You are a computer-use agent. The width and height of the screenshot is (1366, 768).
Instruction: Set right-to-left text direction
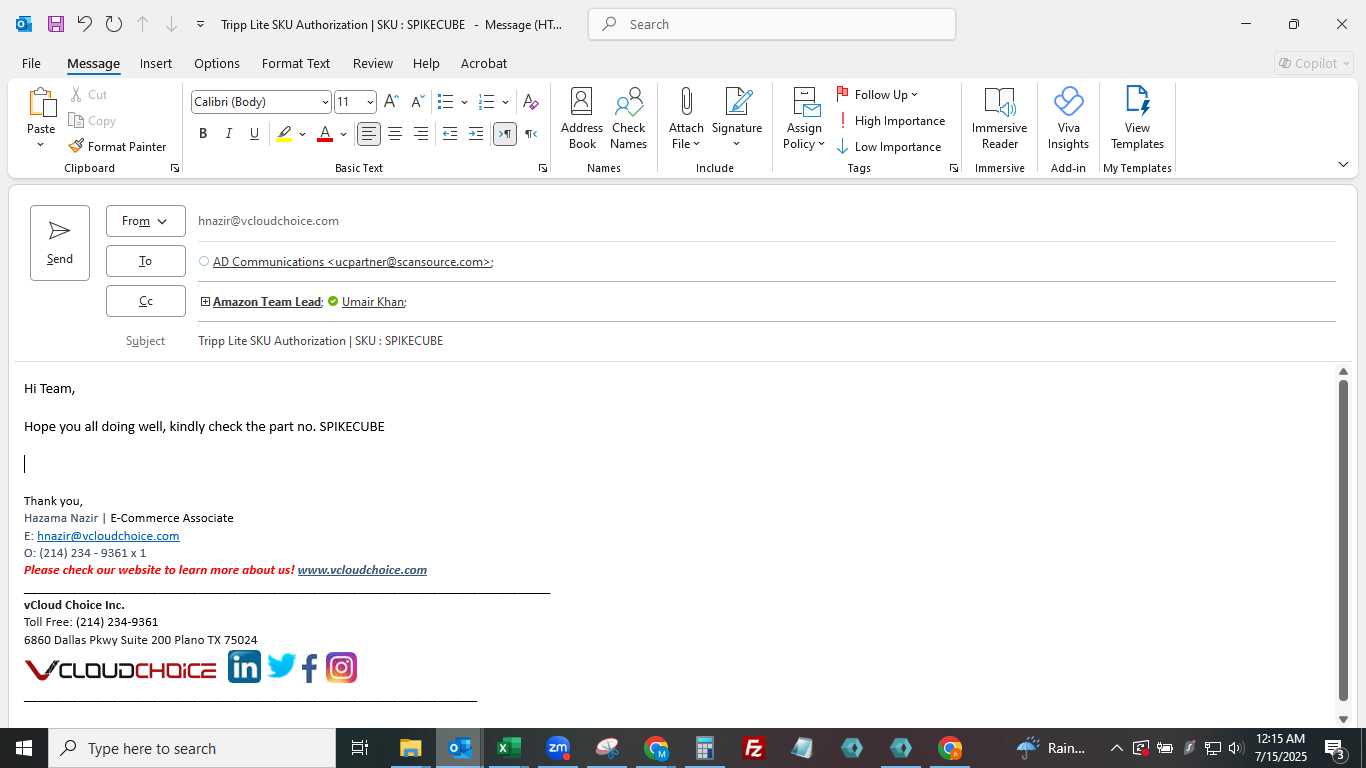tap(531, 134)
